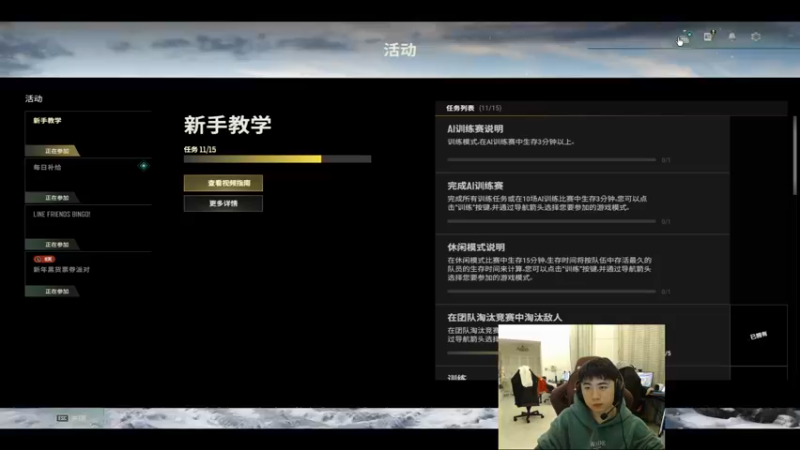Click the 正在参加 tag under LINE FRIENDS BINGO!

click(x=53, y=245)
